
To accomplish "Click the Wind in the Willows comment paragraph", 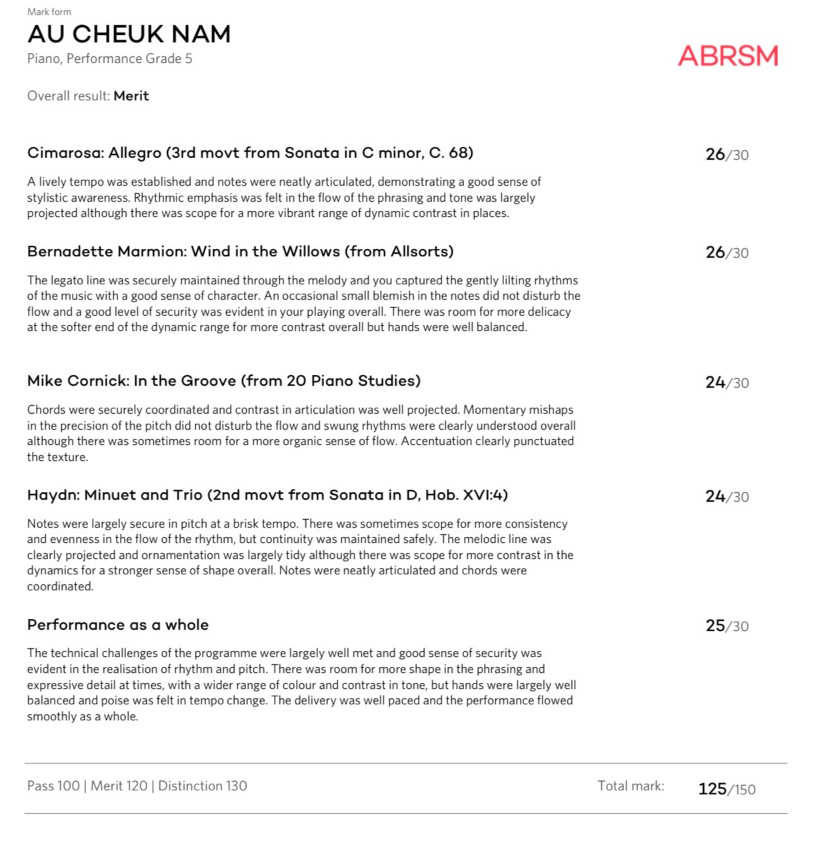I will (303, 303).
